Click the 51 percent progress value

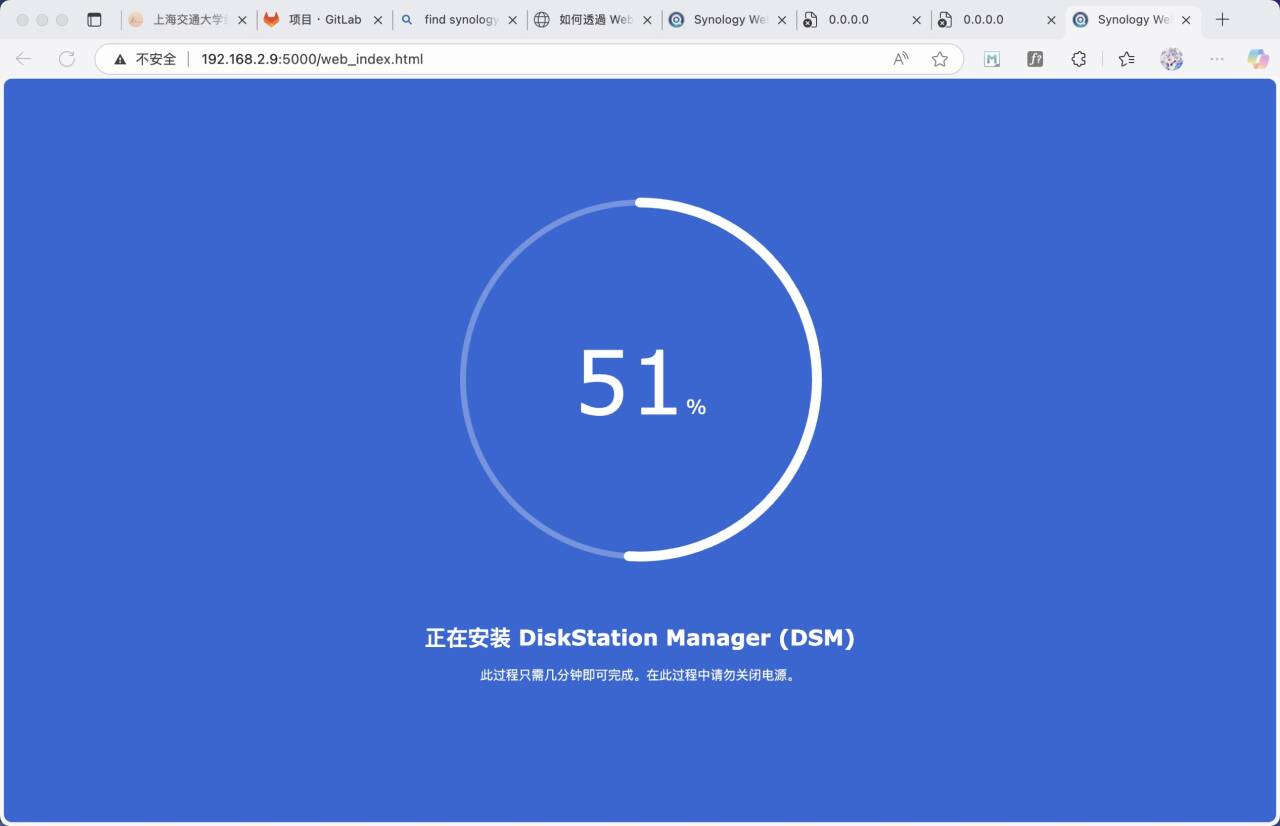click(x=642, y=383)
